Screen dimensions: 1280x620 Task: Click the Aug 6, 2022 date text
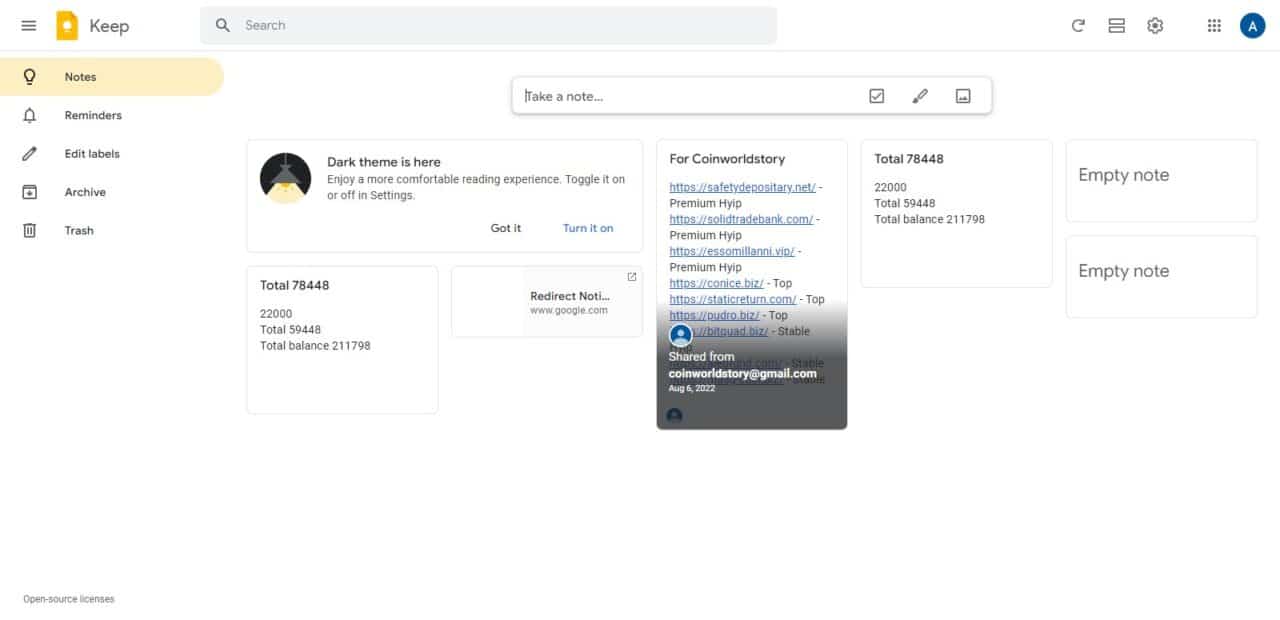click(692, 388)
